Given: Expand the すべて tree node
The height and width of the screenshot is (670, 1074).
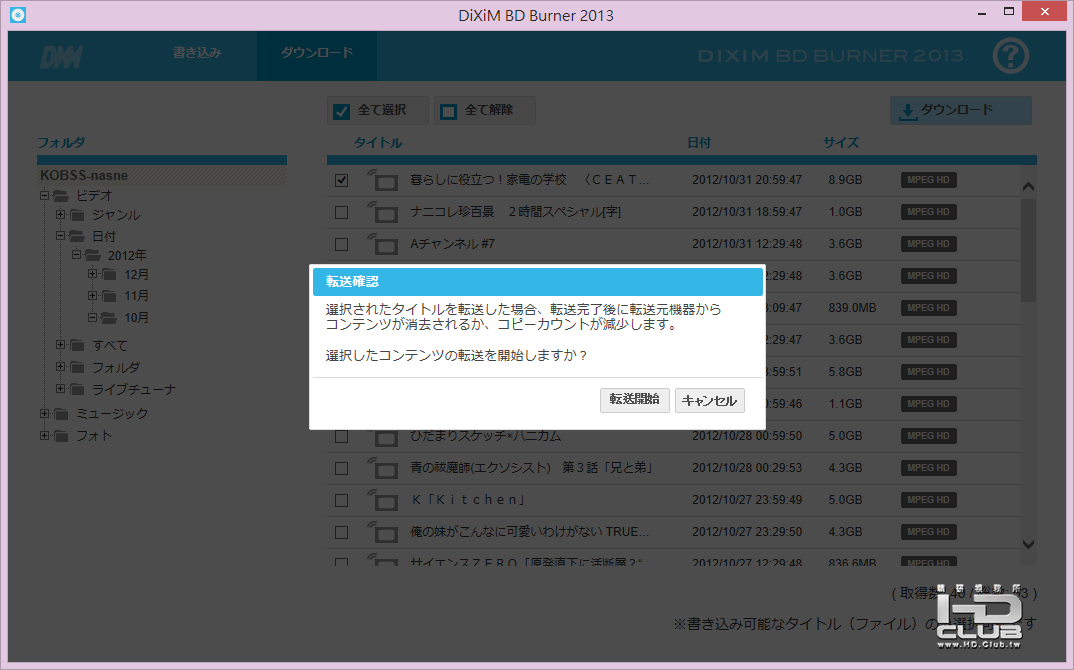Looking at the screenshot, I should coord(60,345).
